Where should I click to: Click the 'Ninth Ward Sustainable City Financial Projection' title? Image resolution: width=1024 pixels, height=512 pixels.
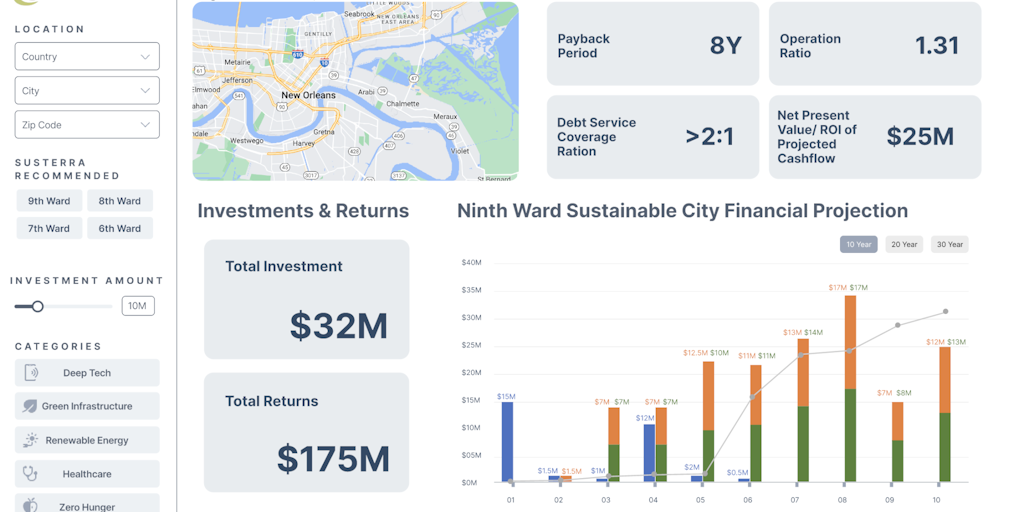[x=682, y=211]
